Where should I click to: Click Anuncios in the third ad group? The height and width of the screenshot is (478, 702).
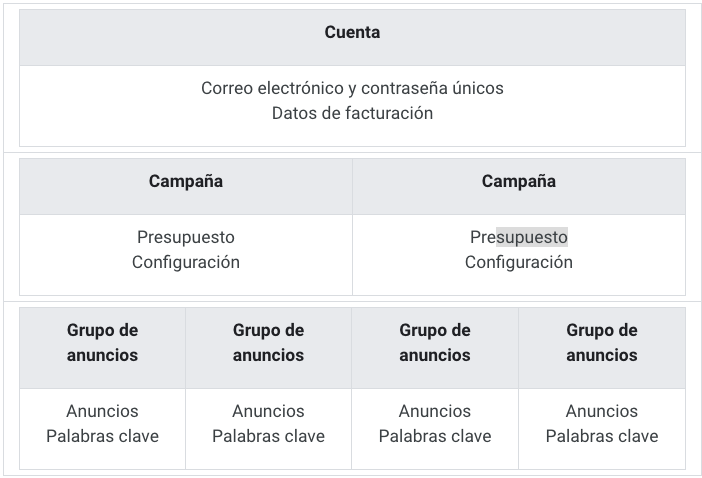click(435, 411)
